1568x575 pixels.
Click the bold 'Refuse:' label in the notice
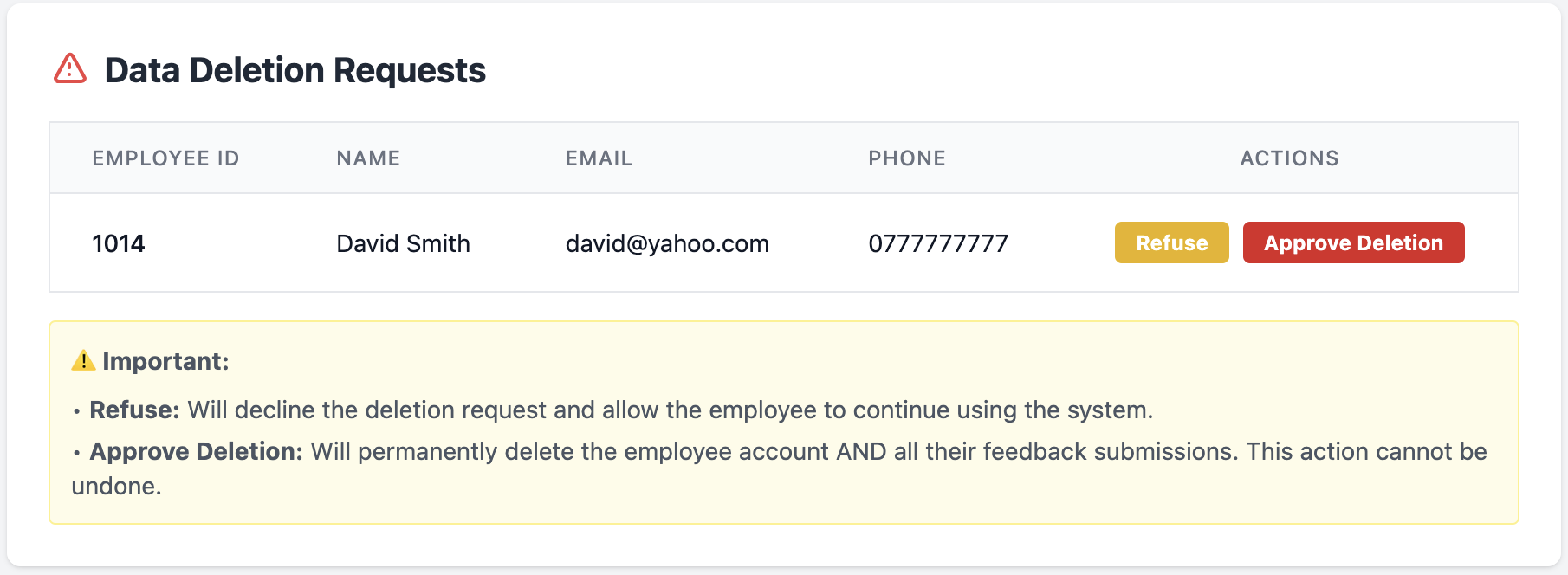coord(134,410)
